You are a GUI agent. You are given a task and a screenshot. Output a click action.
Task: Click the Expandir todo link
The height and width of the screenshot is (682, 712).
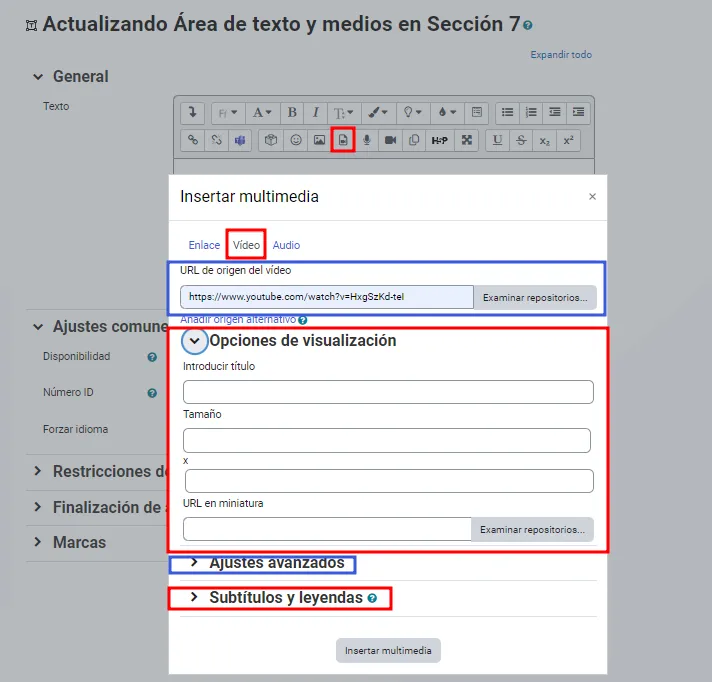point(561,55)
